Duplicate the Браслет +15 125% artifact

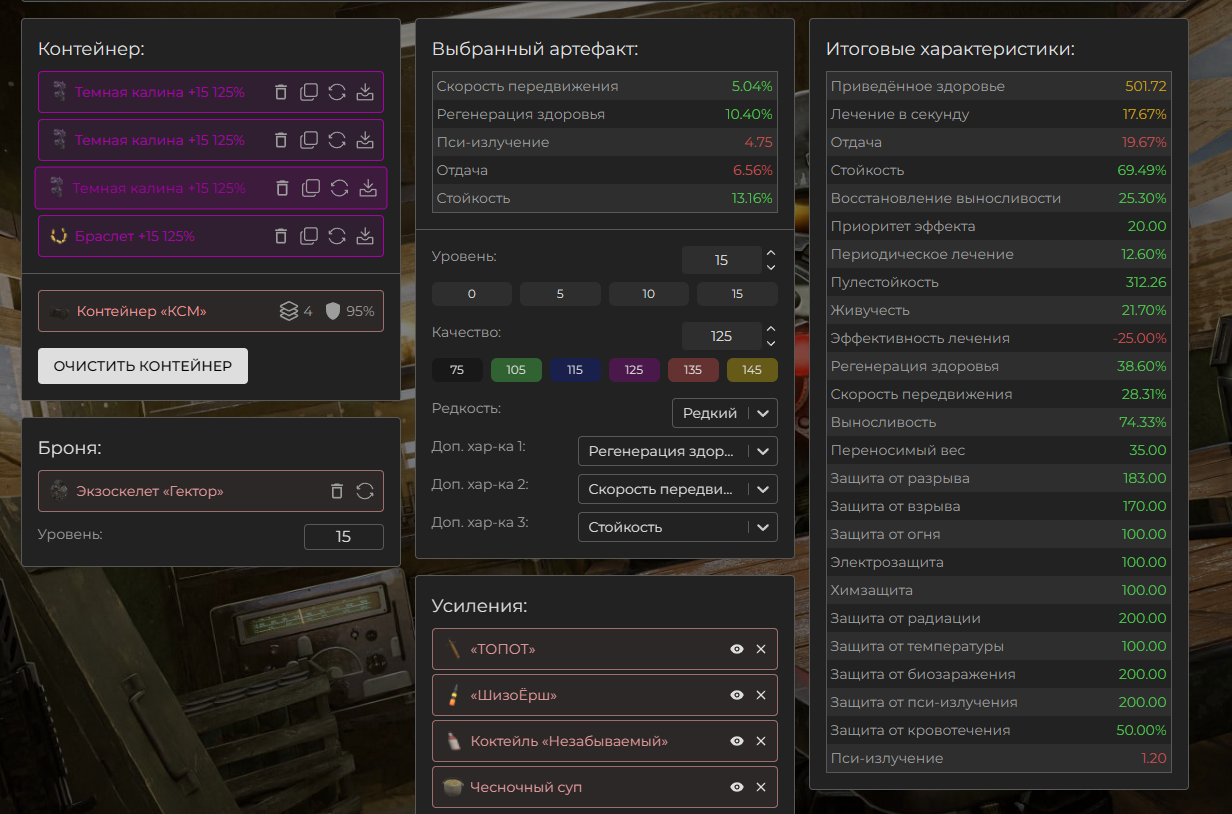coord(309,236)
